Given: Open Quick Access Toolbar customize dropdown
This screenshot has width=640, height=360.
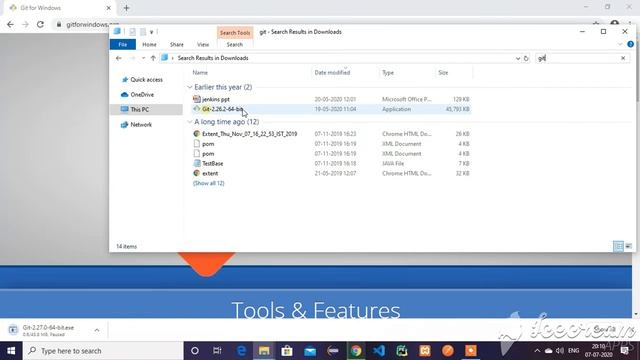Looking at the screenshot, I should tap(151, 32).
